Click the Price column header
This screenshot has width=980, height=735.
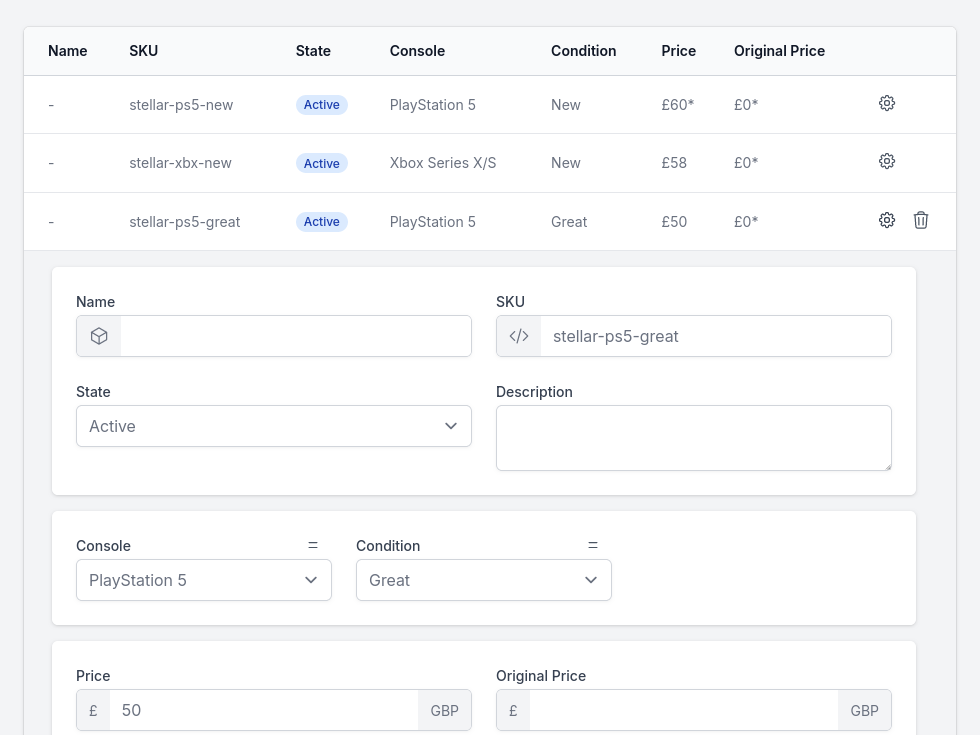tap(678, 51)
